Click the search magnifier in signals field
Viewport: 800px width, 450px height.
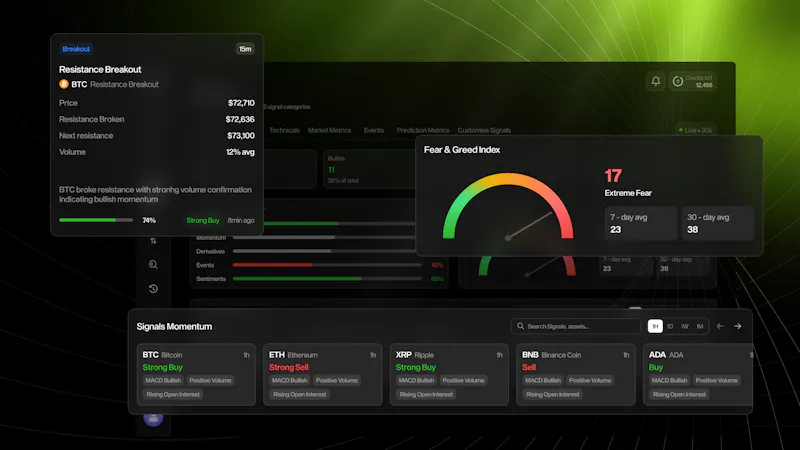click(x=520, y=326)
